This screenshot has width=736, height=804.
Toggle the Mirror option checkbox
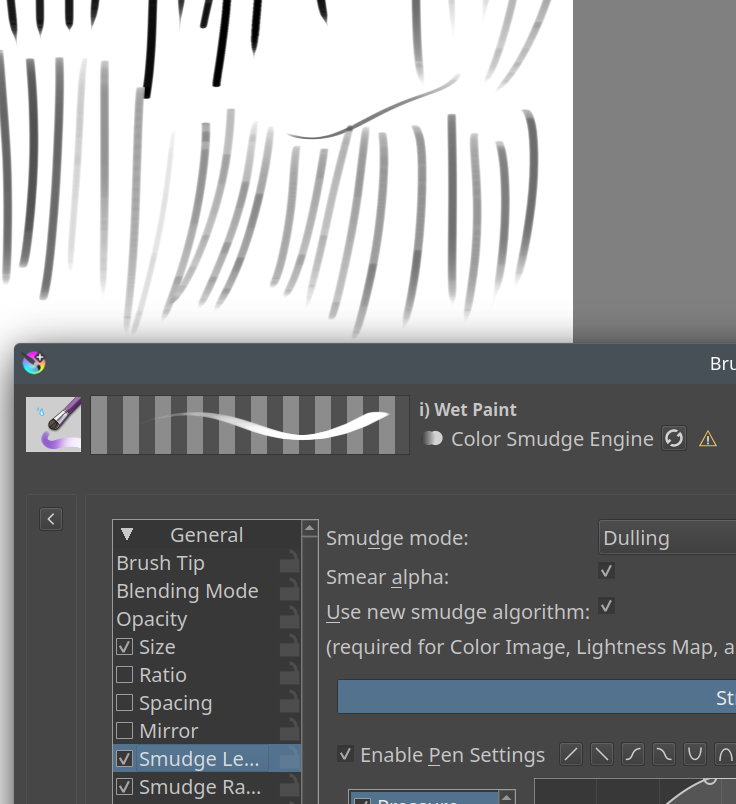125,731
